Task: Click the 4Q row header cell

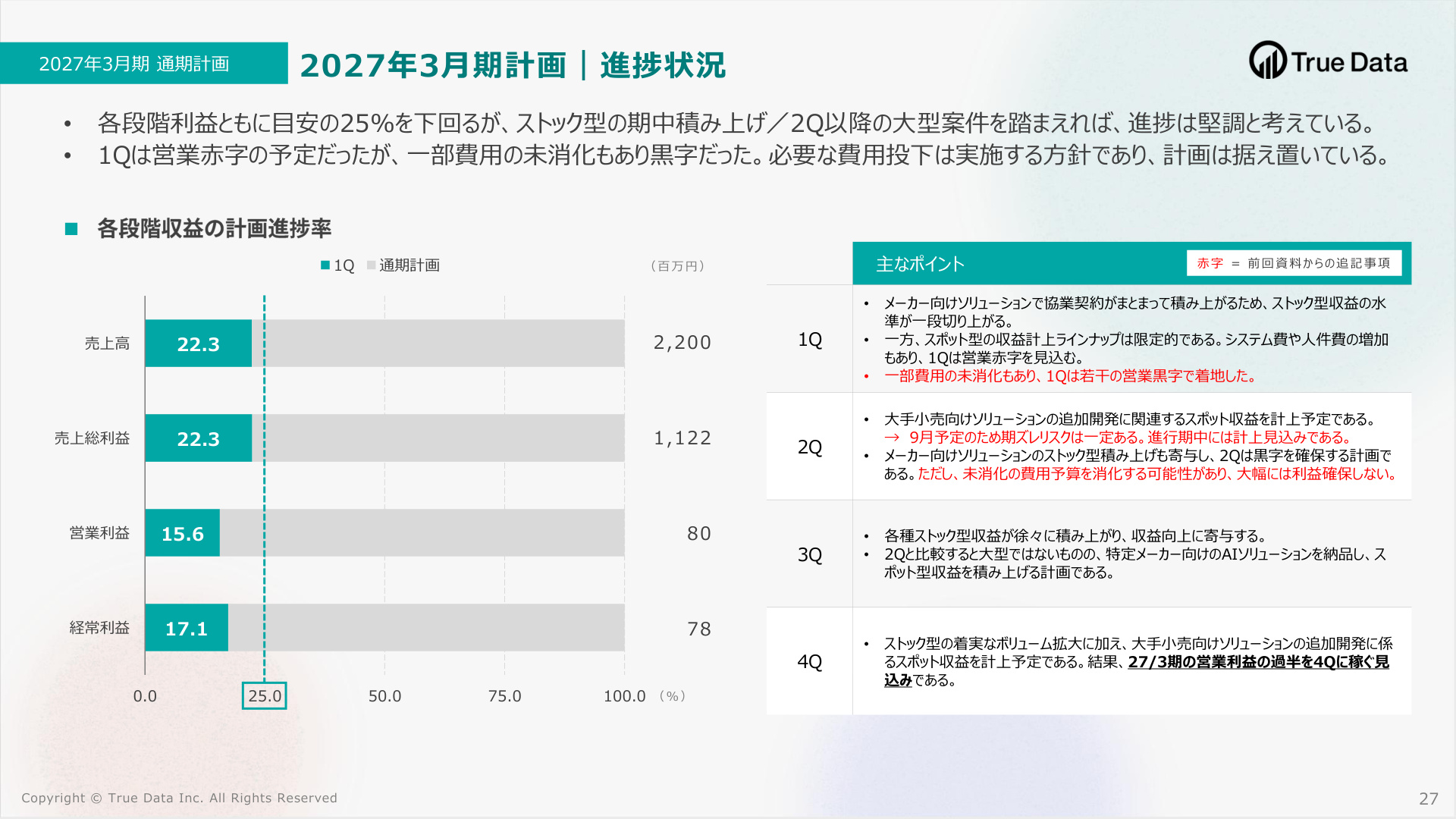Action: tap(810, 661)
